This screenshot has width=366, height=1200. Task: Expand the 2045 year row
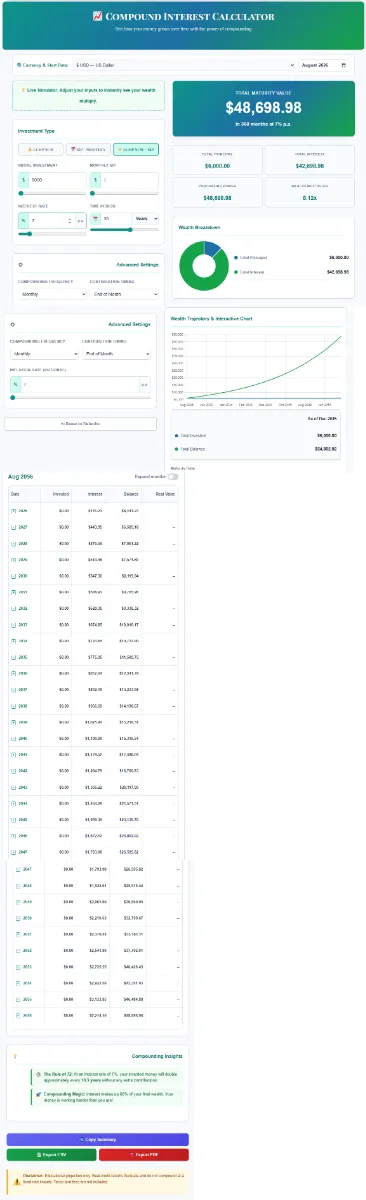tap(14, 819)
